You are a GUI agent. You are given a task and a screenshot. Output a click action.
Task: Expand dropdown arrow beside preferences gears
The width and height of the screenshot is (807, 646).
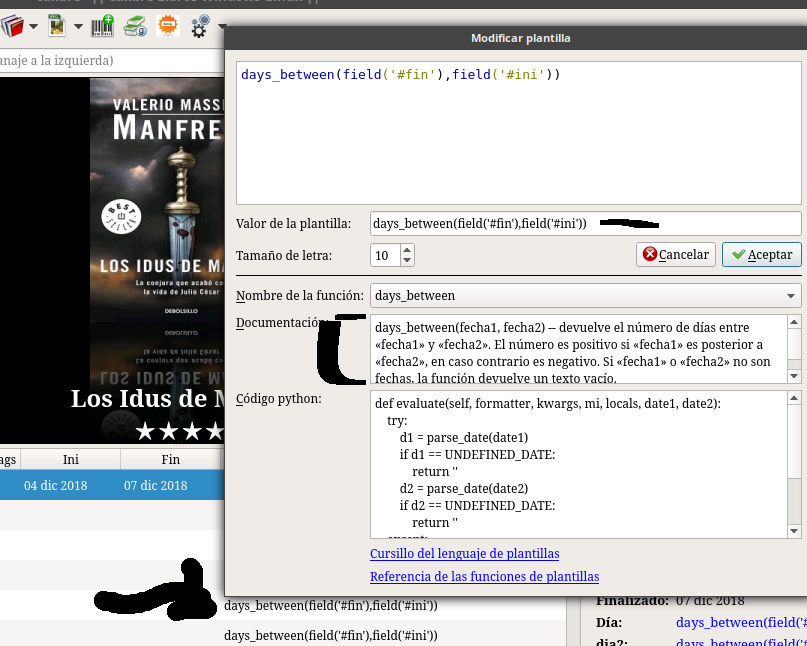(x=221, y=26)
